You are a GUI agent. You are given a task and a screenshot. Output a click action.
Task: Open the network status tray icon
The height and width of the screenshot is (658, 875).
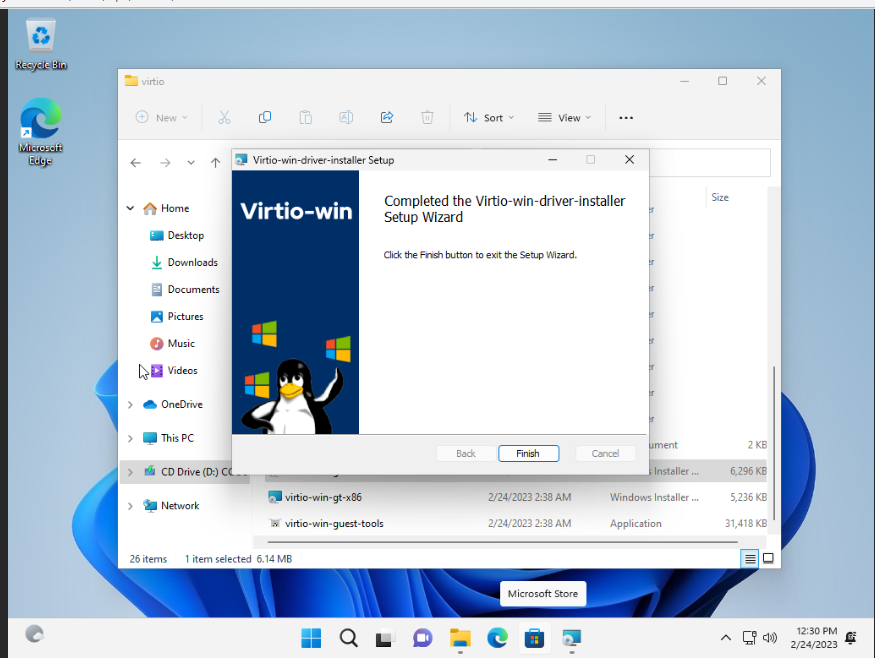[x=749, y=637]
